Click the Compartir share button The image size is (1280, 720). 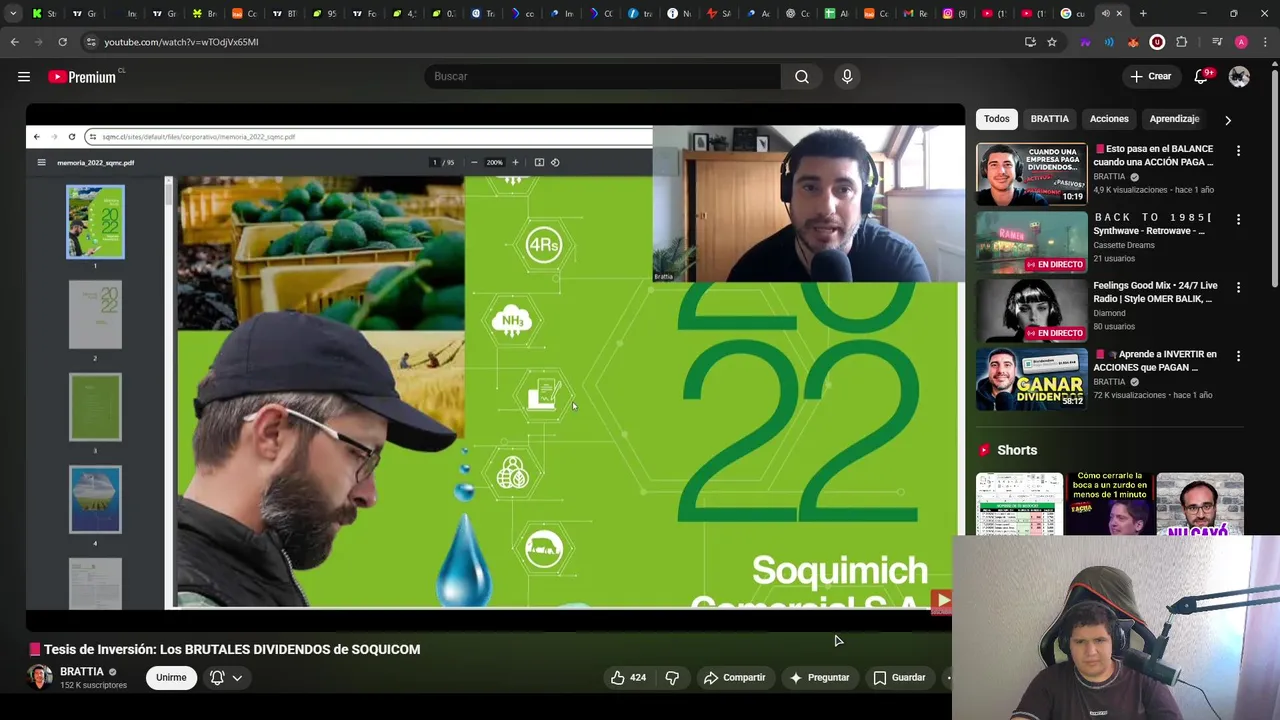(735, 678)
